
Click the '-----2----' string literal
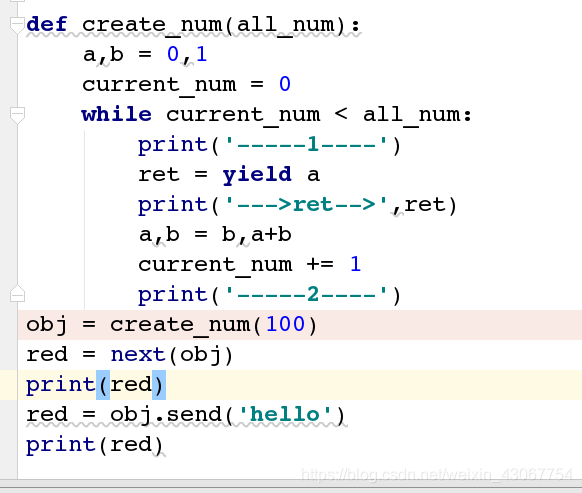(306, 295)
